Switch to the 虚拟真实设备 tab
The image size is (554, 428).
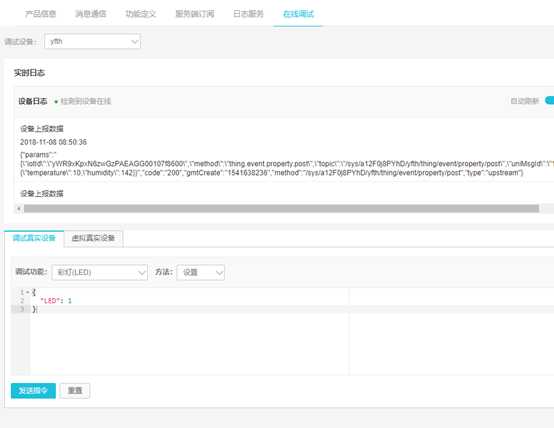93,238
